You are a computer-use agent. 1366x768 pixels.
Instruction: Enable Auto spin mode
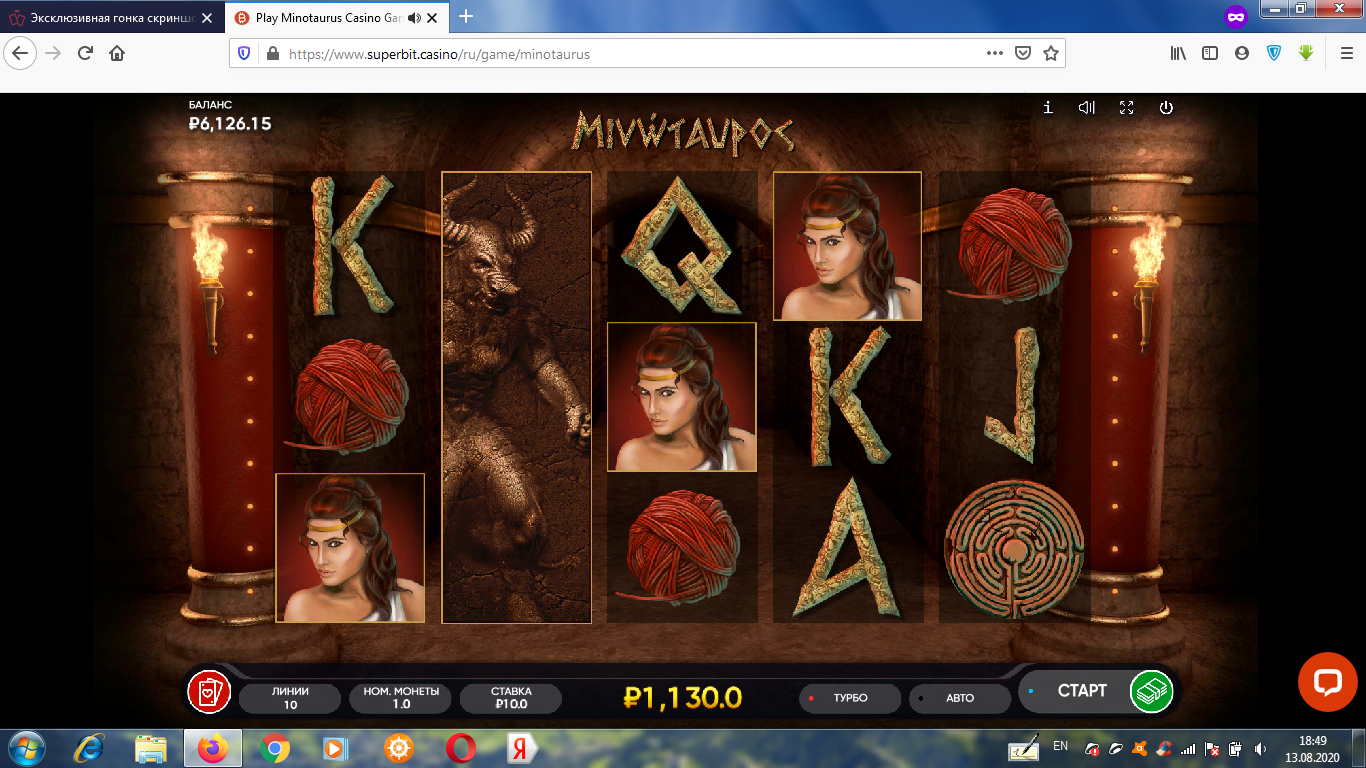pyautogui.click(x=959, y=698)
